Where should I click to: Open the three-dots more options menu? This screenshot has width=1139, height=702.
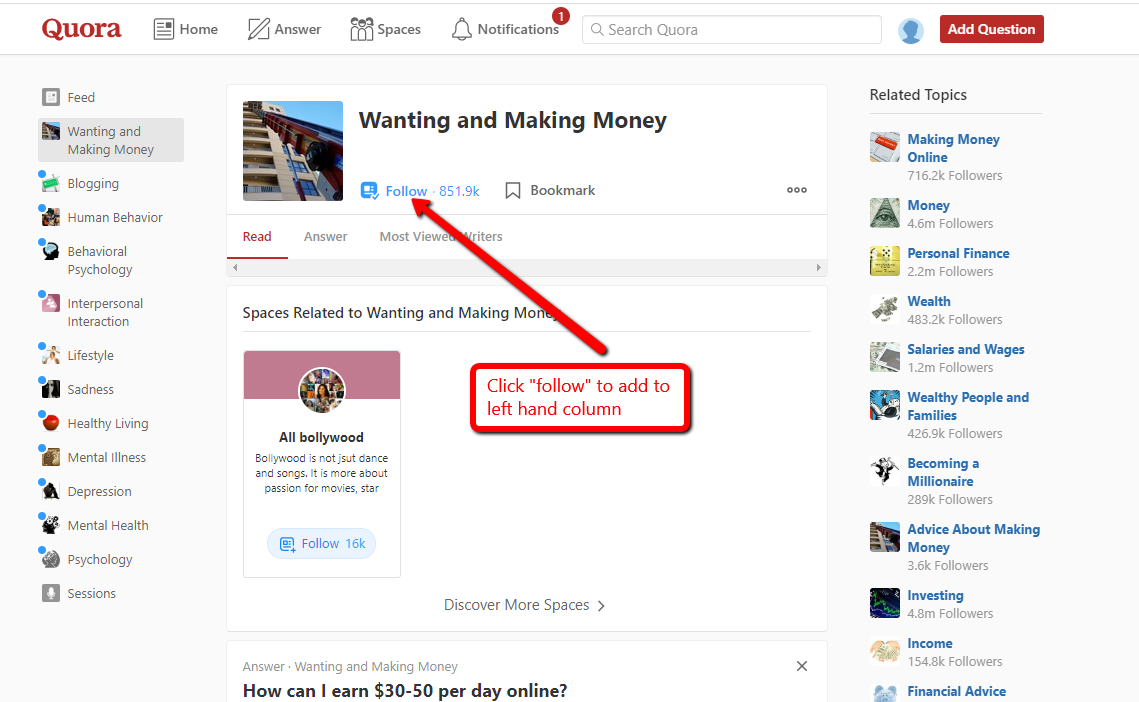point(797,190)
